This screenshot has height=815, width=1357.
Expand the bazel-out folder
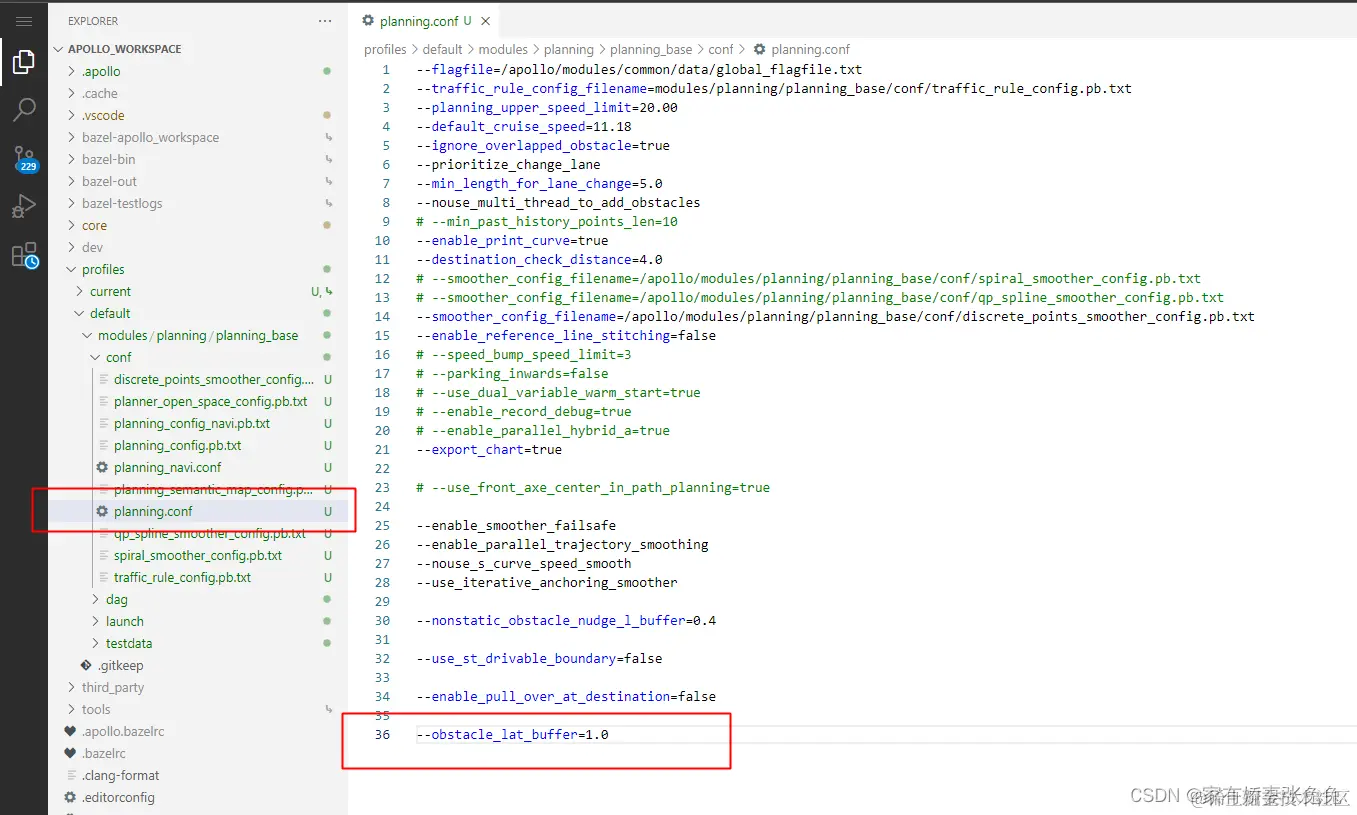(109, 181)
